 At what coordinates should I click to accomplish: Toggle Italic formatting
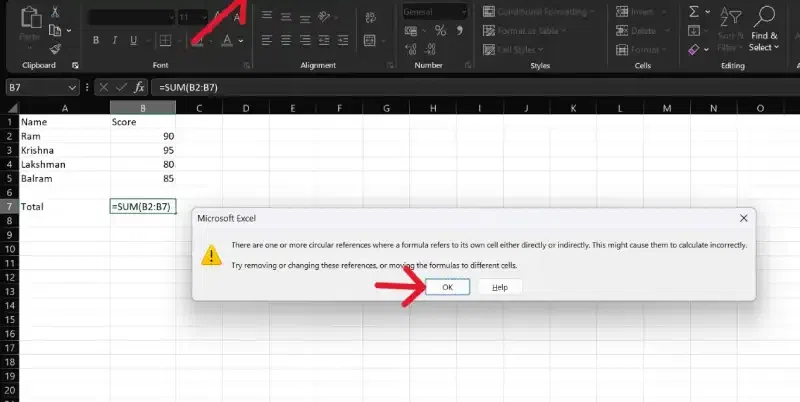pyautogui.click(x=115, y=40)
